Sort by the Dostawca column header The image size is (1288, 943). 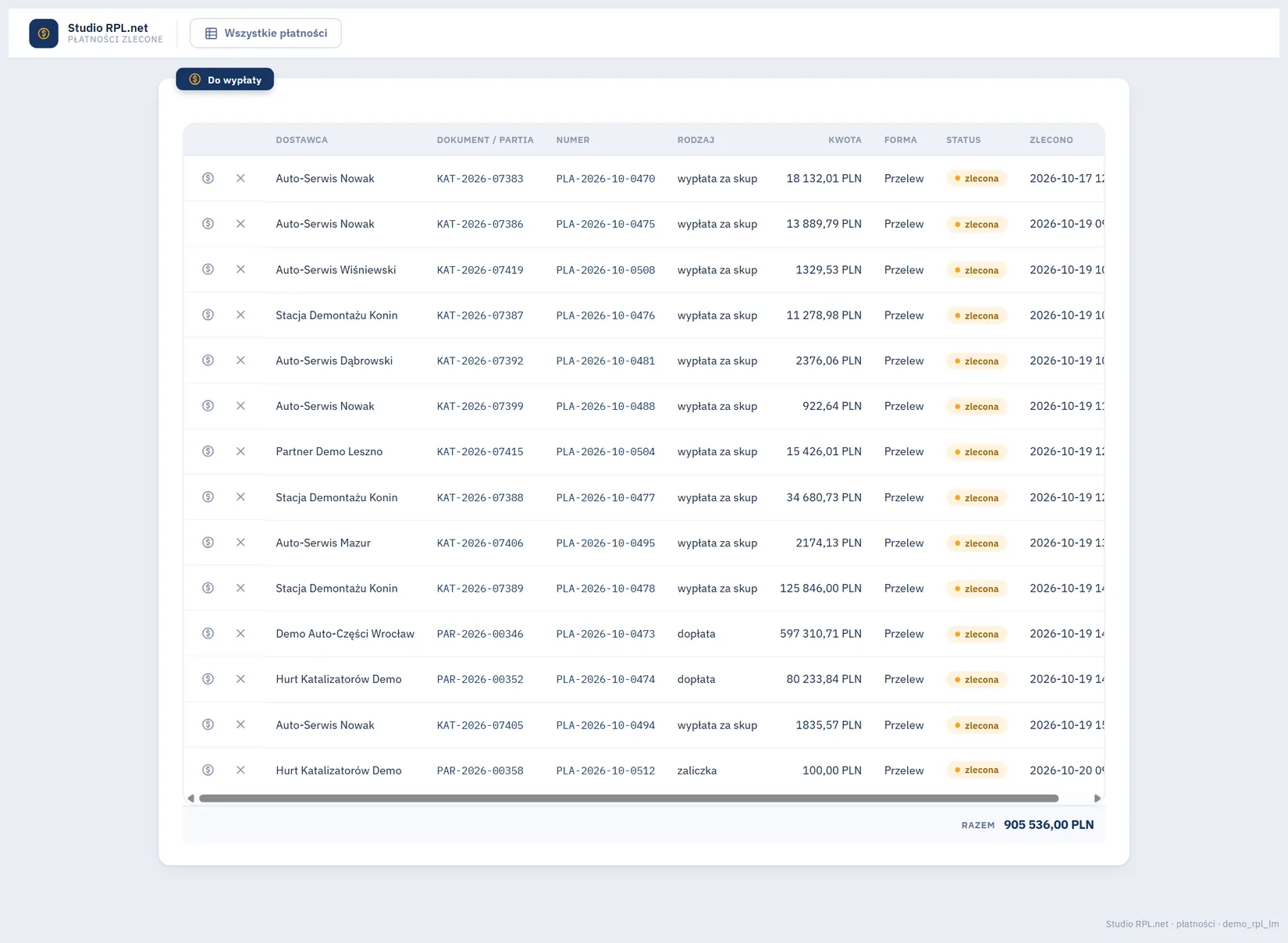tap(301, 140)
